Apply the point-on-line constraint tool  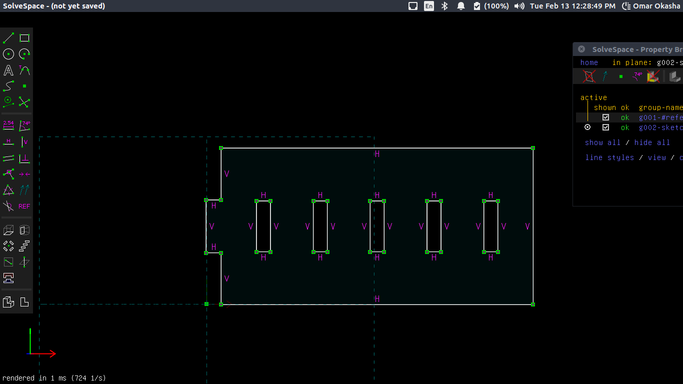pos(8,174)
